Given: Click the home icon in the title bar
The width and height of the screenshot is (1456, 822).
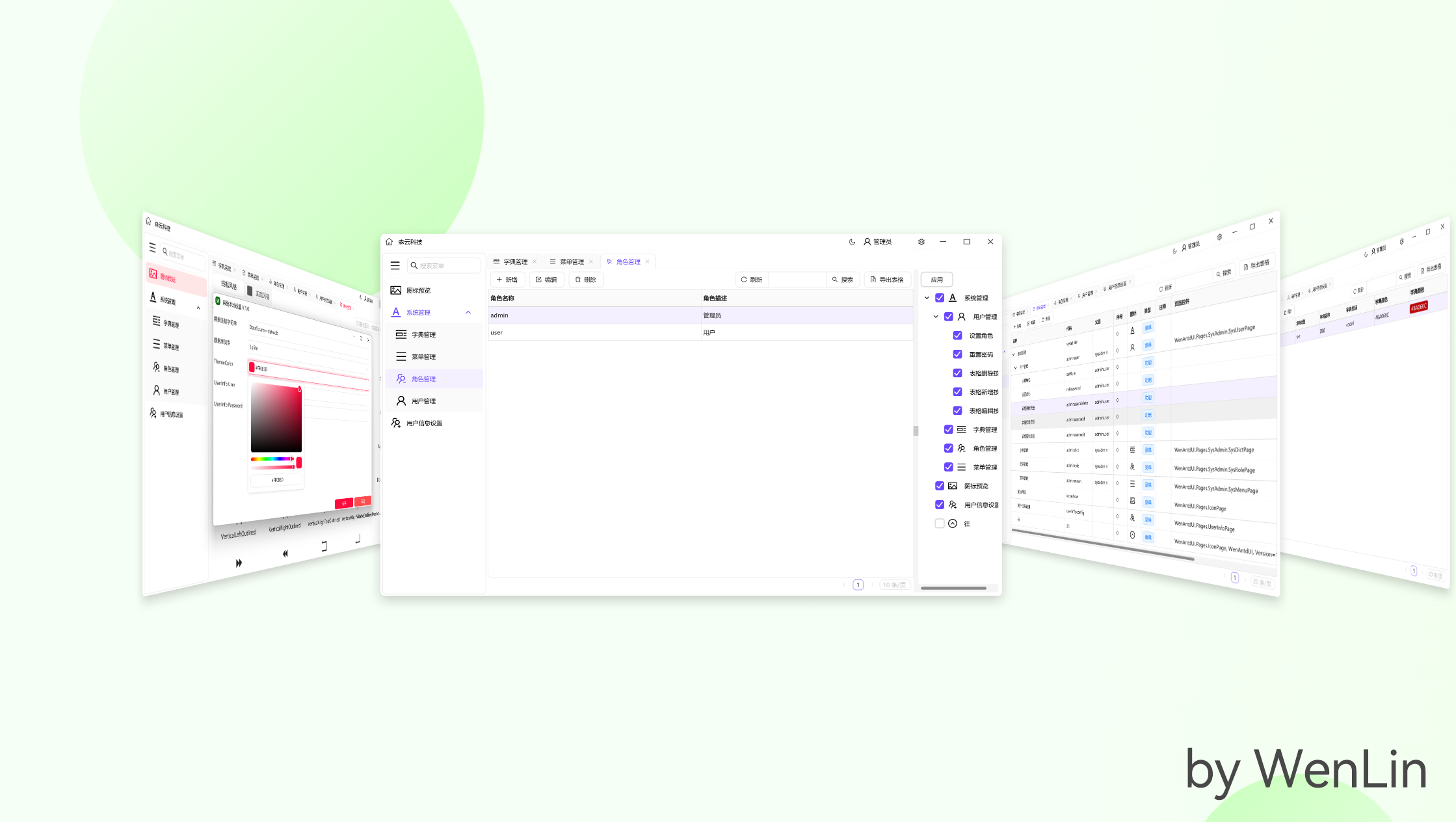Looking at the screenshot, I should pos(389,241).
